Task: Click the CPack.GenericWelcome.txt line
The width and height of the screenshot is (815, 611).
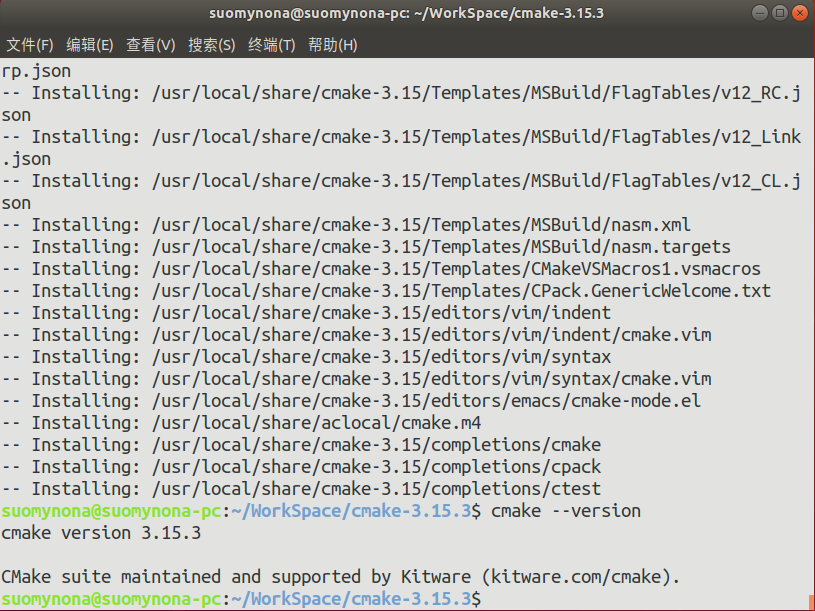Action: tap(386, 291)
